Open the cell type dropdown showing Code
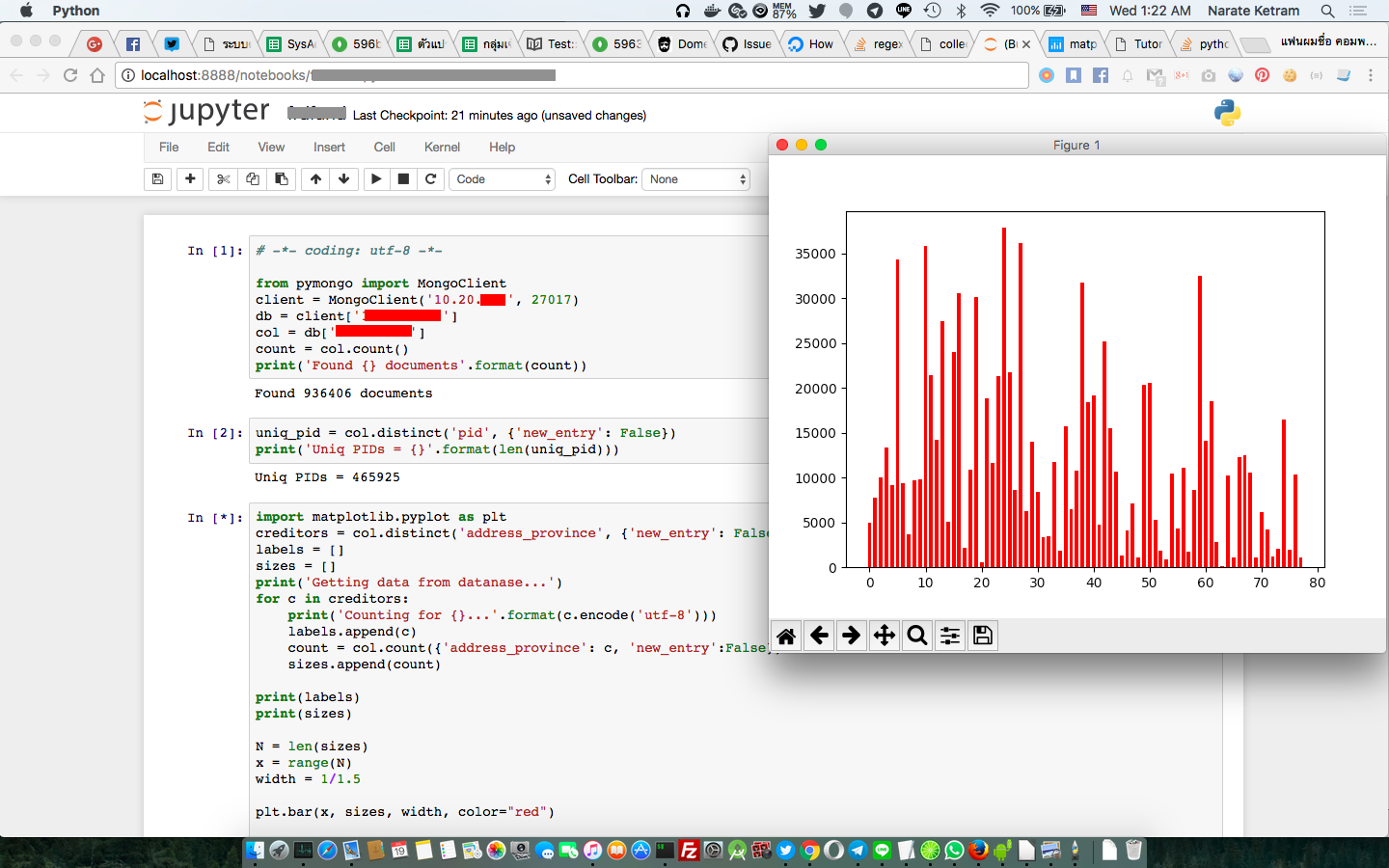 tap(502, 178)
